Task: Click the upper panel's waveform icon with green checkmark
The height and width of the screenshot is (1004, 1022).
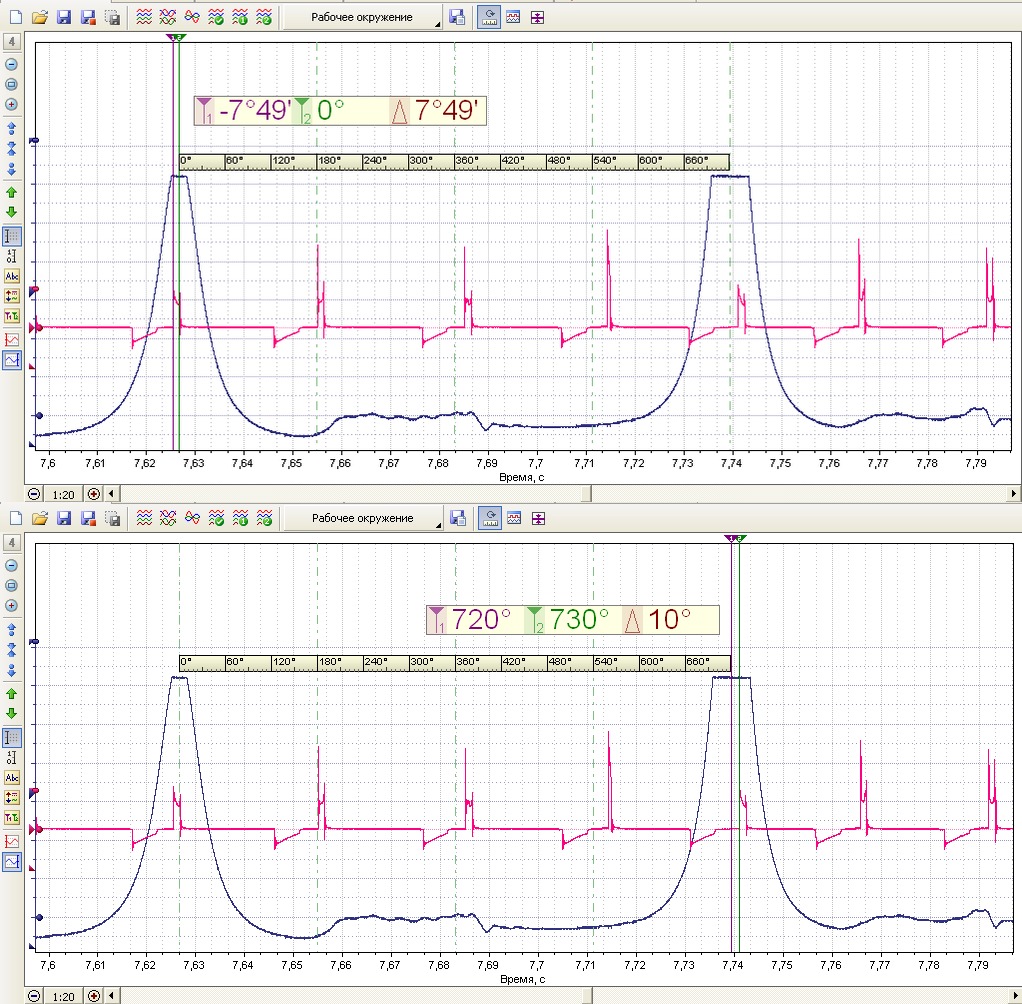Action: (216, 18)
